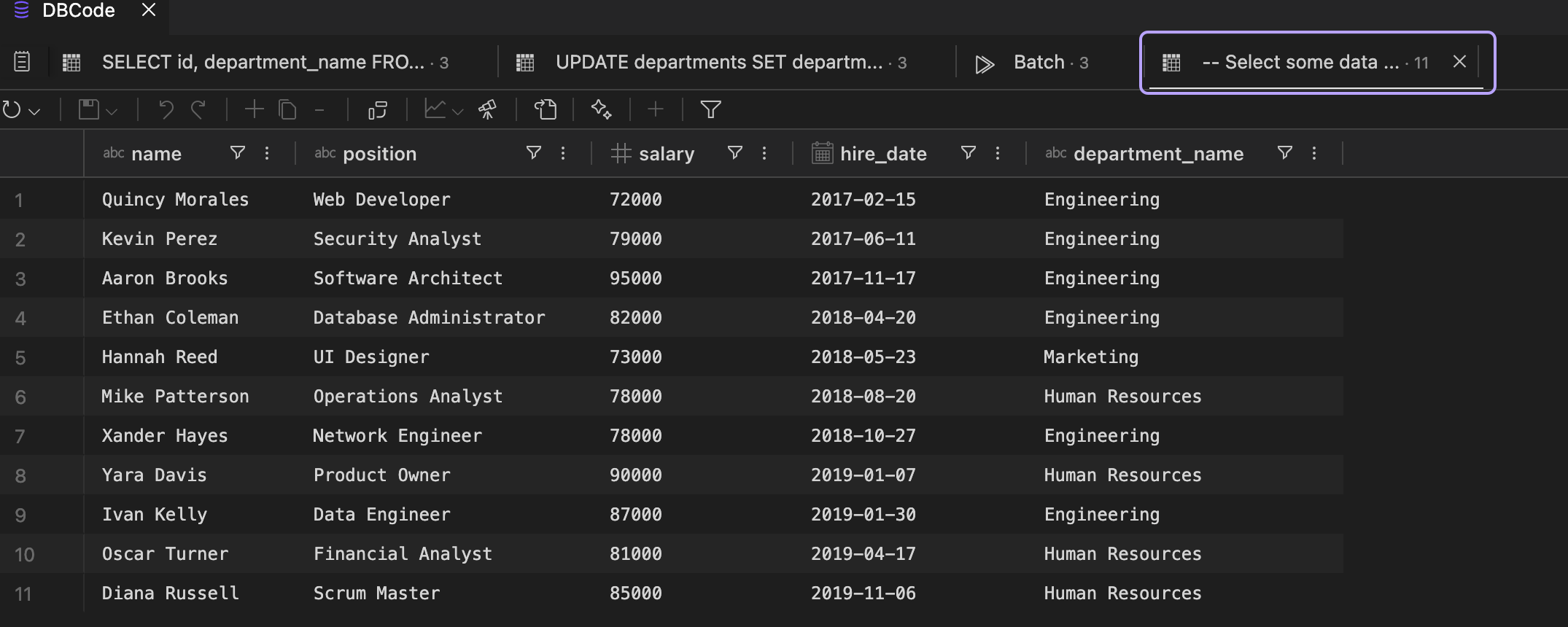The image size is (1568, 627).
Task: Filter the hire_date column
Action: (969, 153)
